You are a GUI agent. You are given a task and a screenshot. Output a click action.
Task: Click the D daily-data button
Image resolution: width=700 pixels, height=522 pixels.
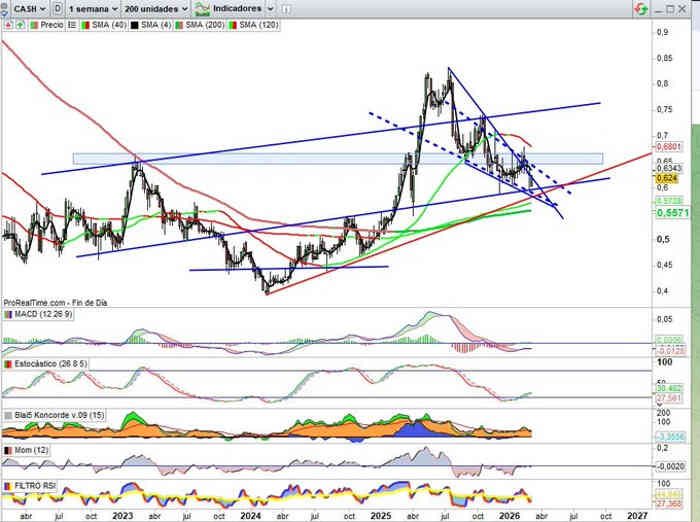pyautogui.click(x=58, y=8)
